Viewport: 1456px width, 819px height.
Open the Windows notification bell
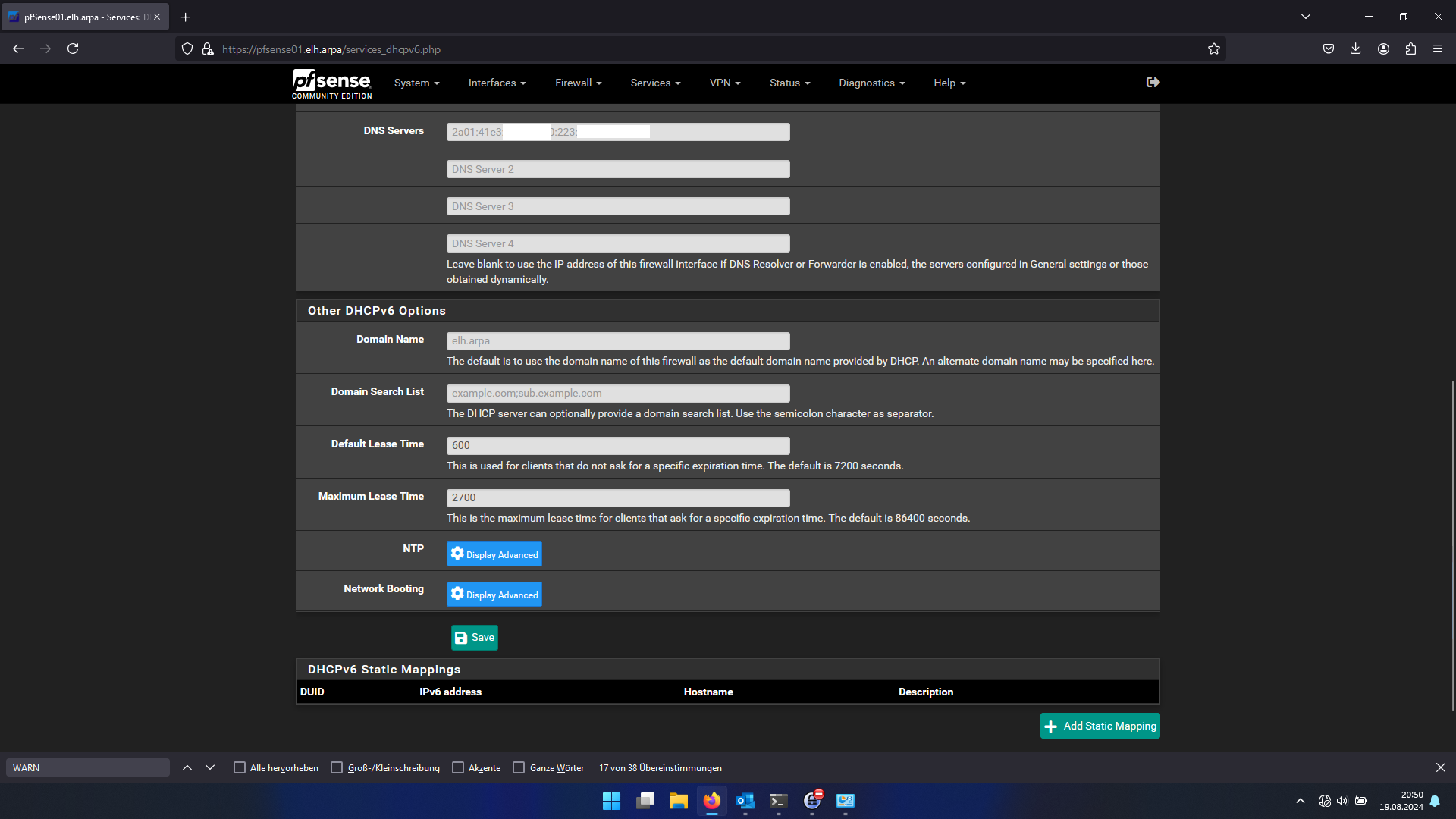[x=1435, y=801]
